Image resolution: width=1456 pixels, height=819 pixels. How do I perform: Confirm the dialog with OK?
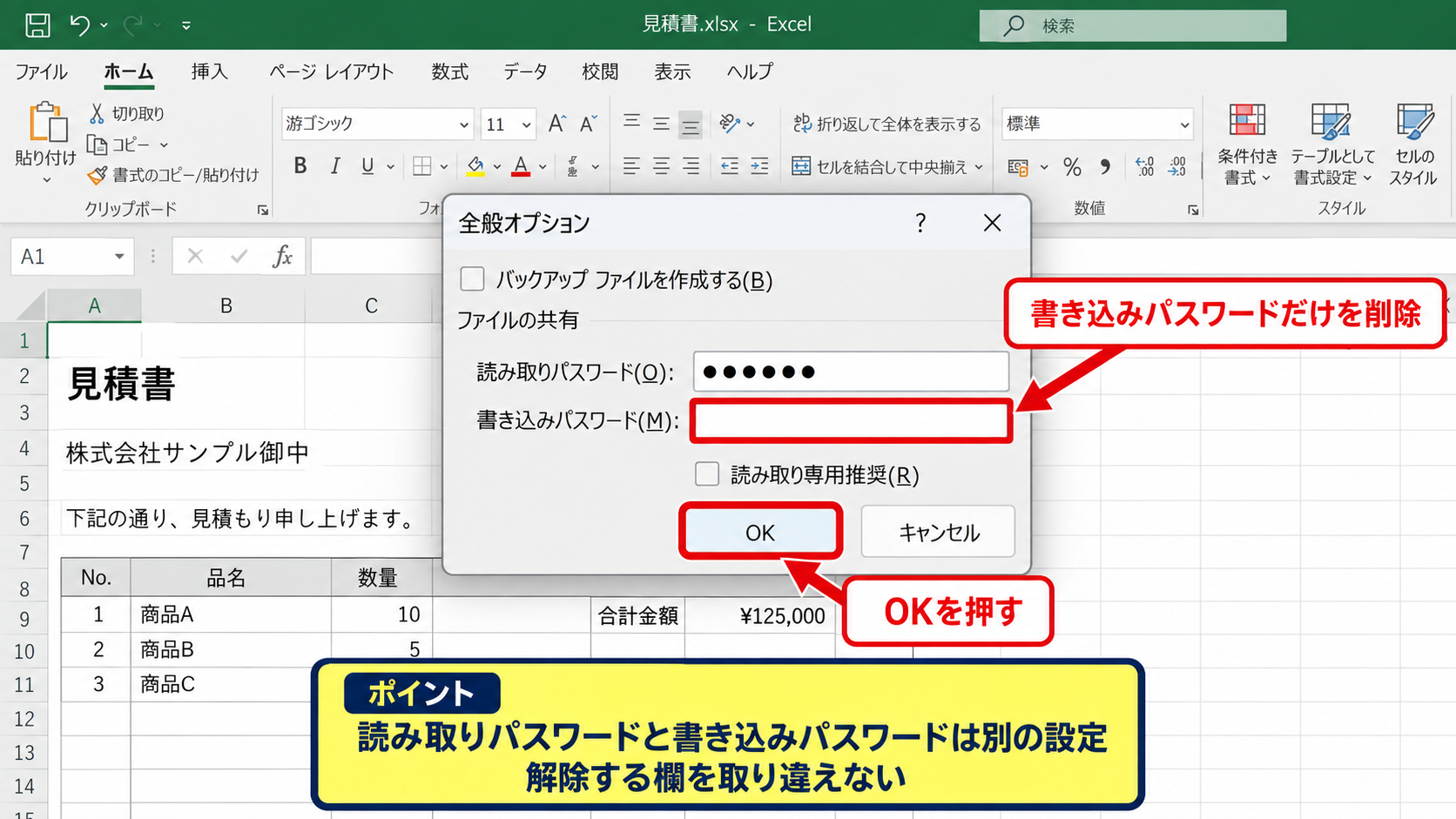[x=760, y=532]
